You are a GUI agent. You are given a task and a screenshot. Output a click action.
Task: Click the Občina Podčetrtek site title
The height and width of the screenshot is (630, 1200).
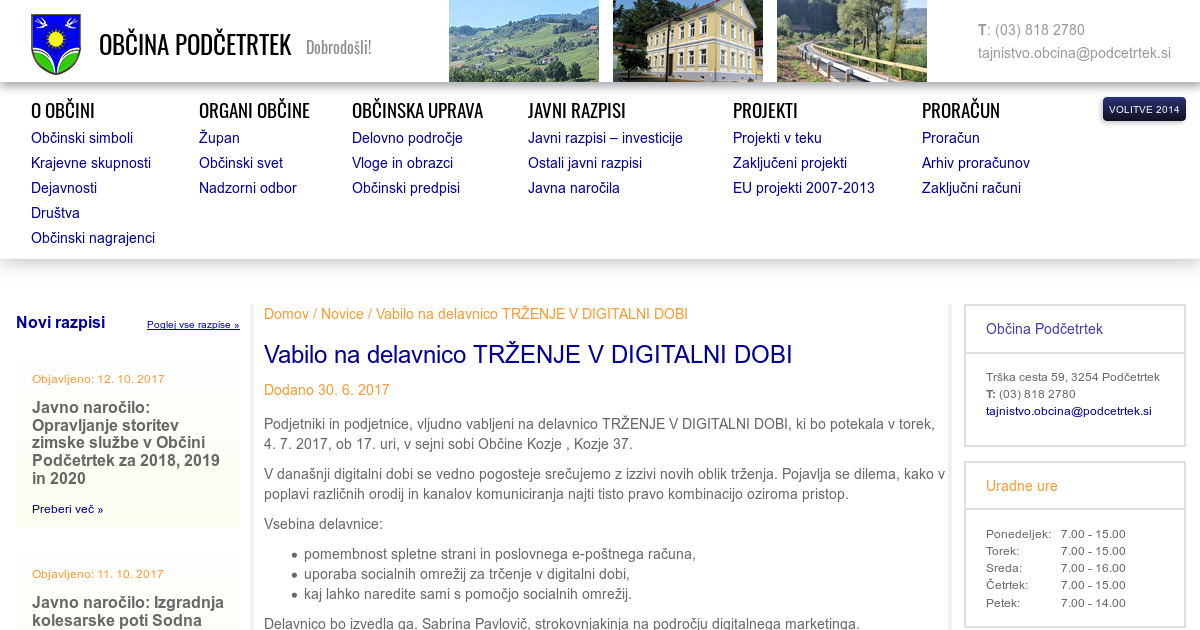tap(195, 45)
